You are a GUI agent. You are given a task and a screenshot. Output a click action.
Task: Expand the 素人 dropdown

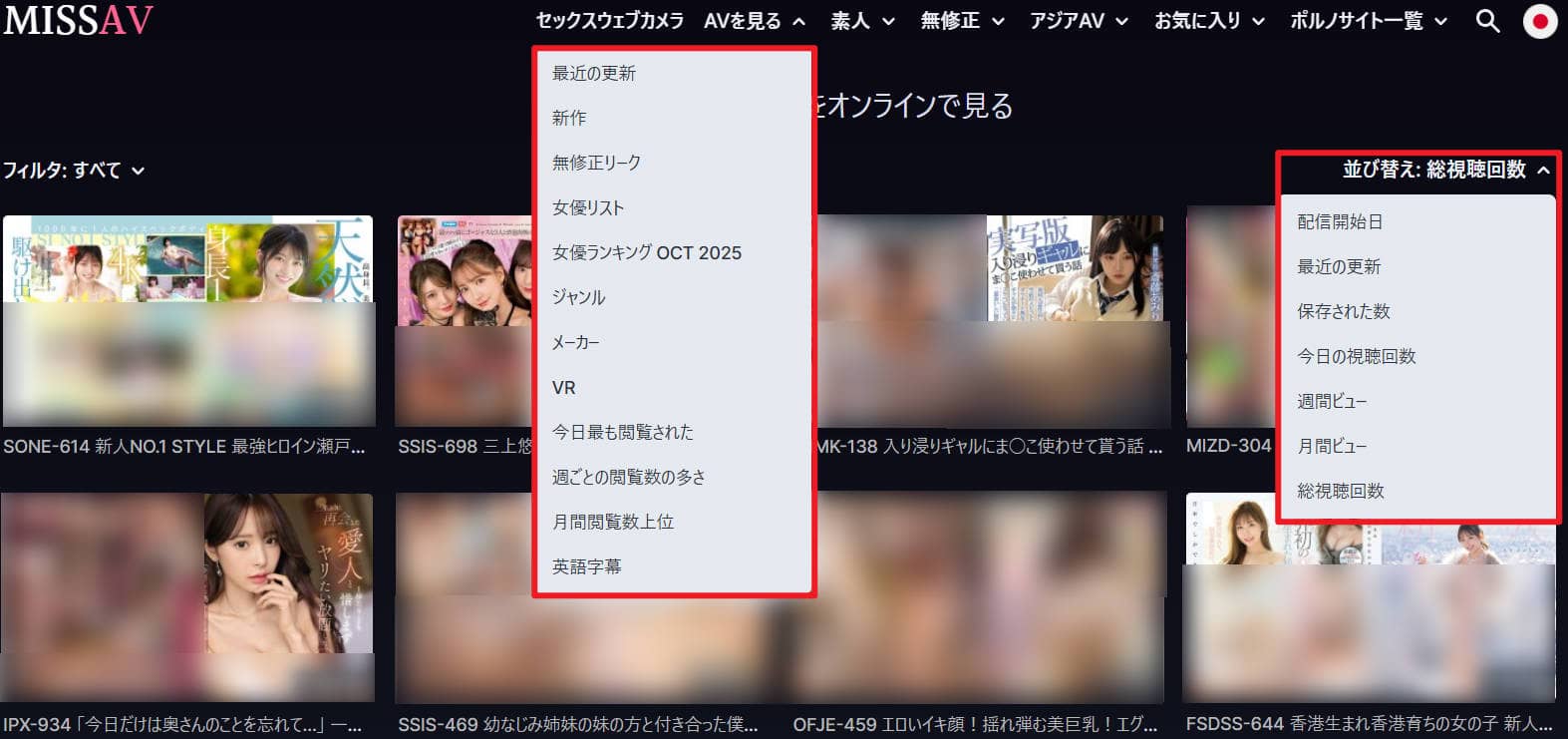coord(862,21)
